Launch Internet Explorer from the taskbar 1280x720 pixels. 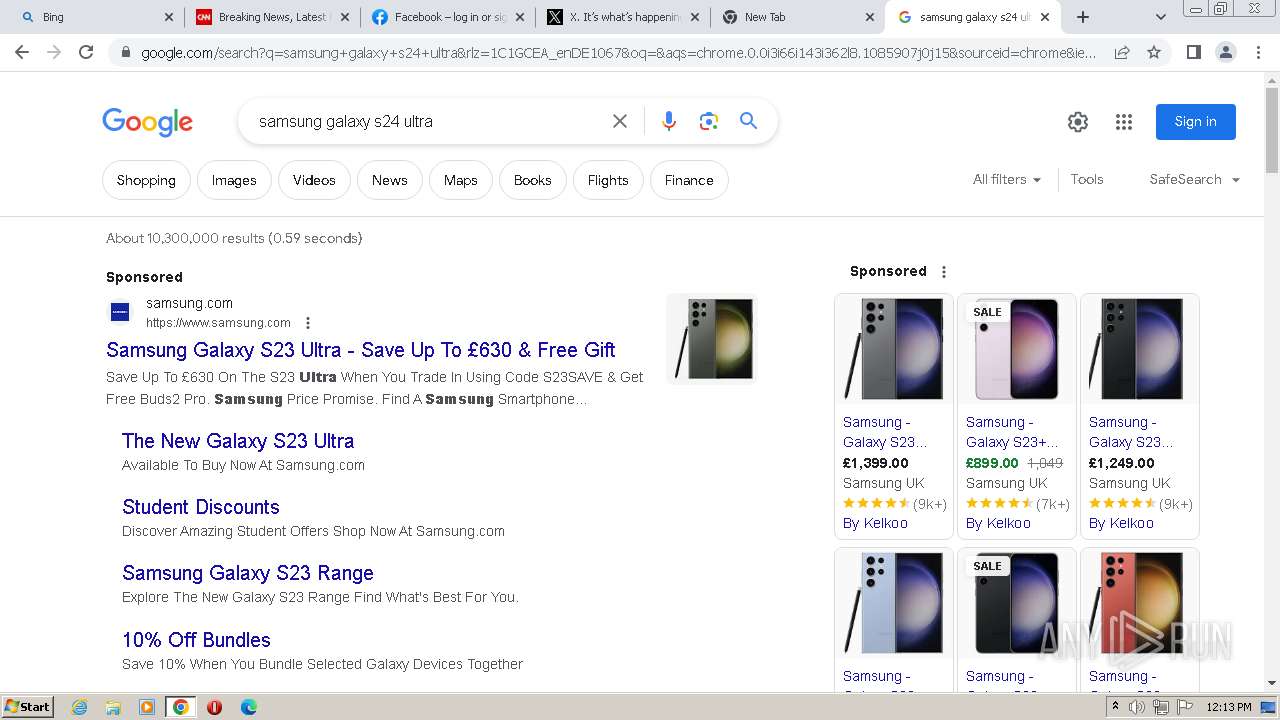[80, 707]
